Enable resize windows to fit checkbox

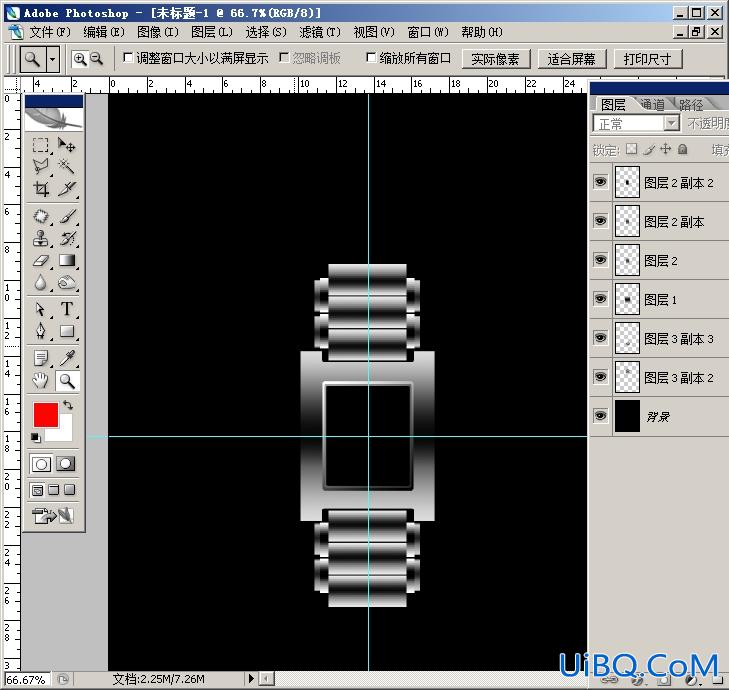coord(128,58)
